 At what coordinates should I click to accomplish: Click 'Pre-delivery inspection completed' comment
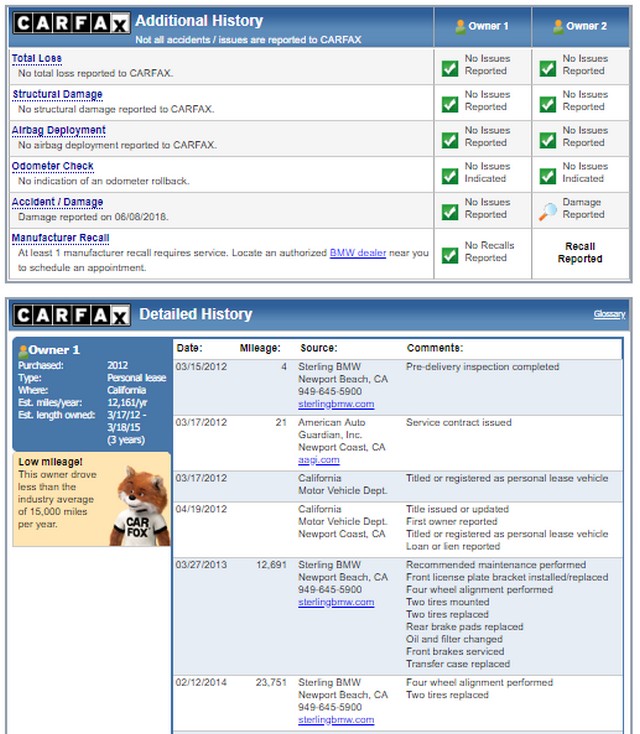click(482, 367)
